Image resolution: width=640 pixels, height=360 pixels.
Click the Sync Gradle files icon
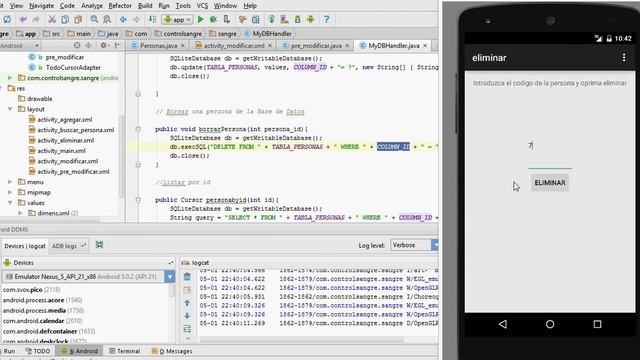tap(271, 19)
